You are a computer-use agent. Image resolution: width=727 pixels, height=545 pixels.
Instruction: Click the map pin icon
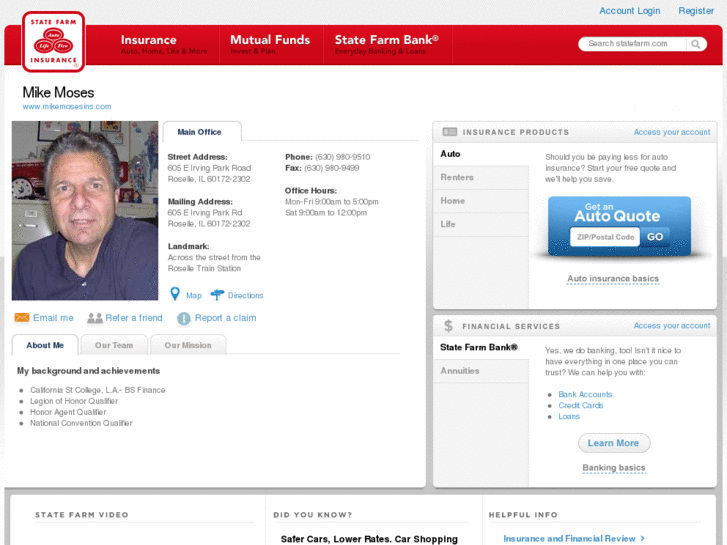pyautogui.click(x=175, y=294)
